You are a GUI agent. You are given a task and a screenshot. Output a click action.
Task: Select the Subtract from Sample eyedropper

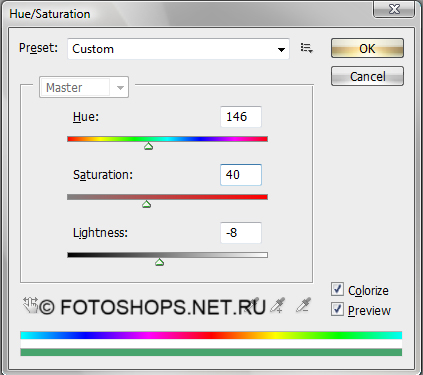(303, 305)
